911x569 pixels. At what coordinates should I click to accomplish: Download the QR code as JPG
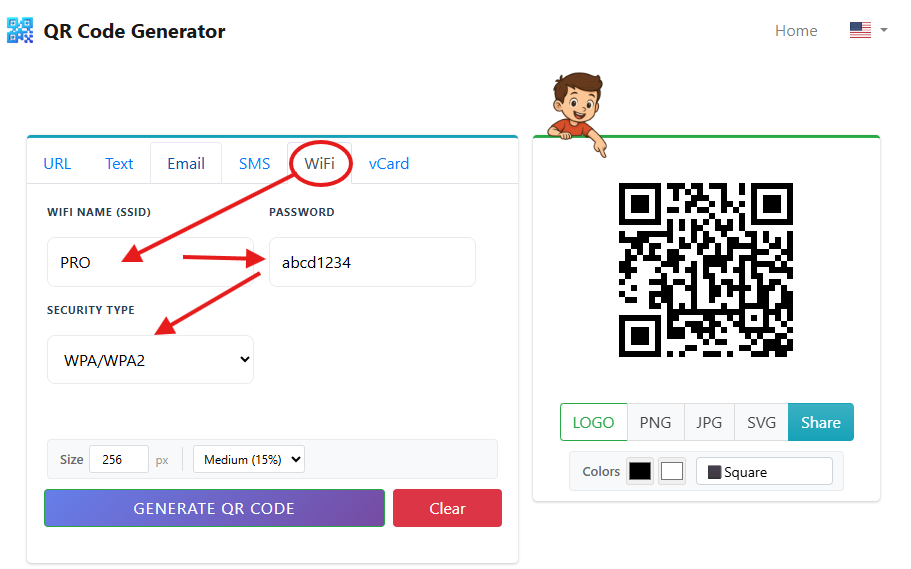[x=709, y=422]
